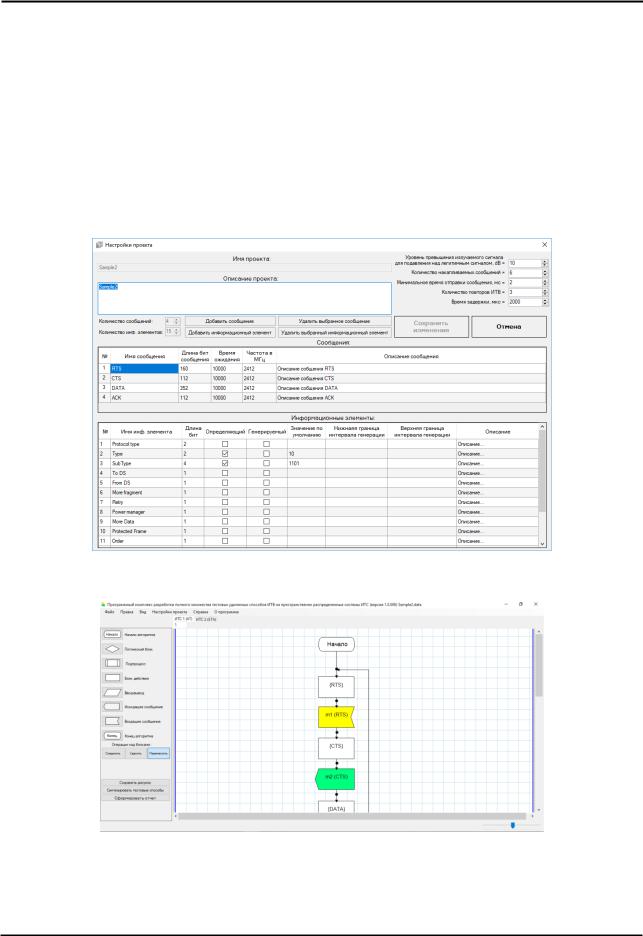Select the DATA row in messages table
Image resolution: width=643 pixels, height=936 pixels.
pyautogui.click(x=322, y=387)
